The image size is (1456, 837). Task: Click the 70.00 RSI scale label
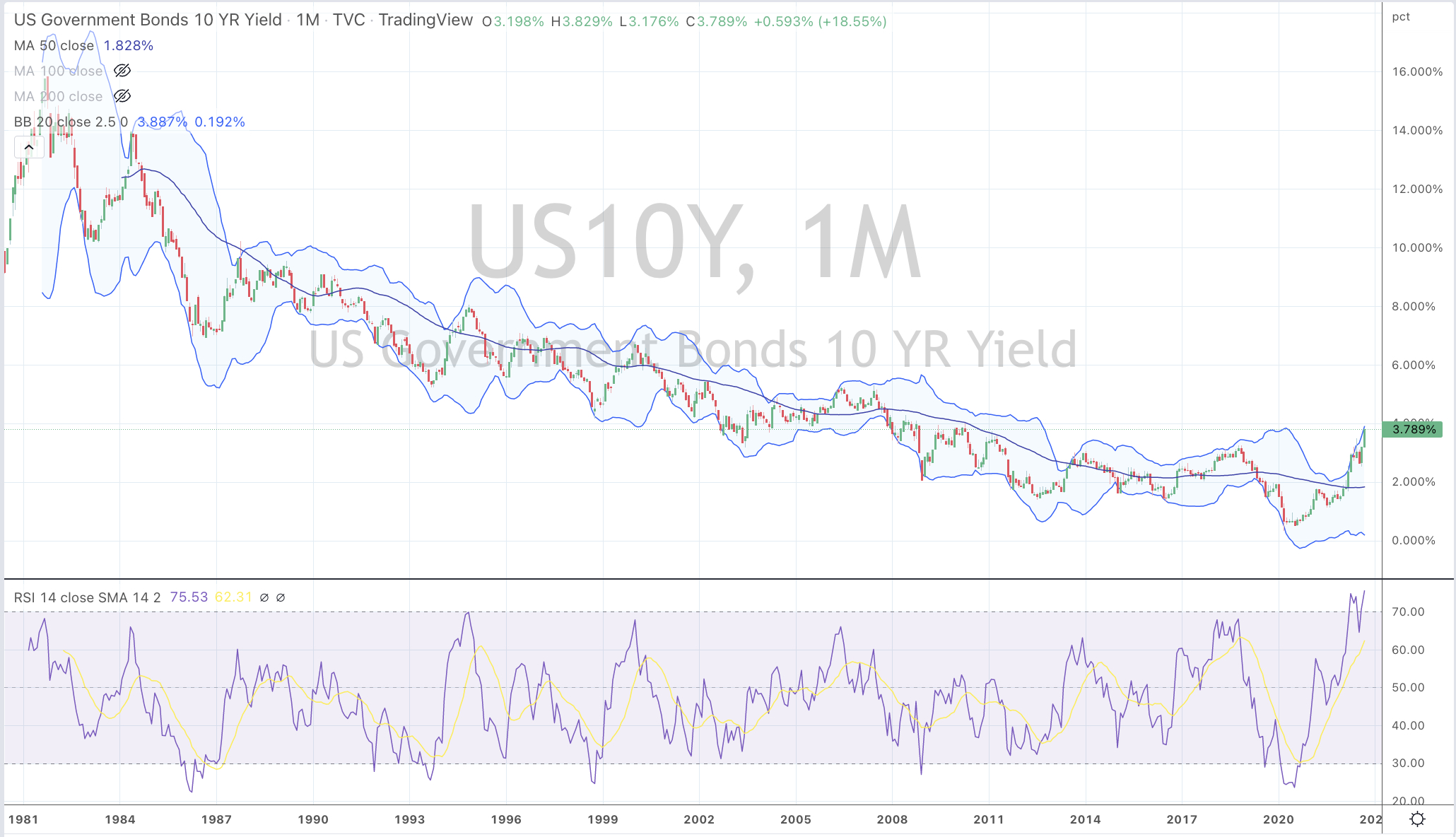point(1408,611)
